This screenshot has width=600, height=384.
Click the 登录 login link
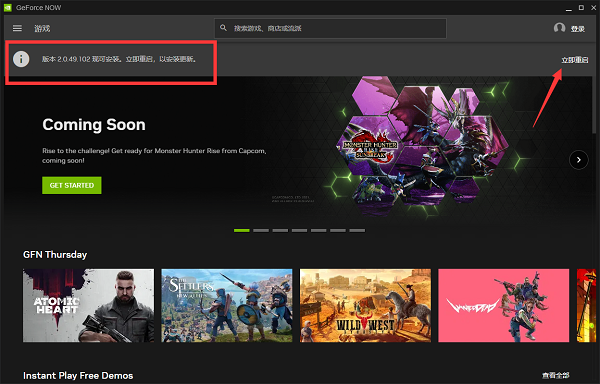point(578,29)
